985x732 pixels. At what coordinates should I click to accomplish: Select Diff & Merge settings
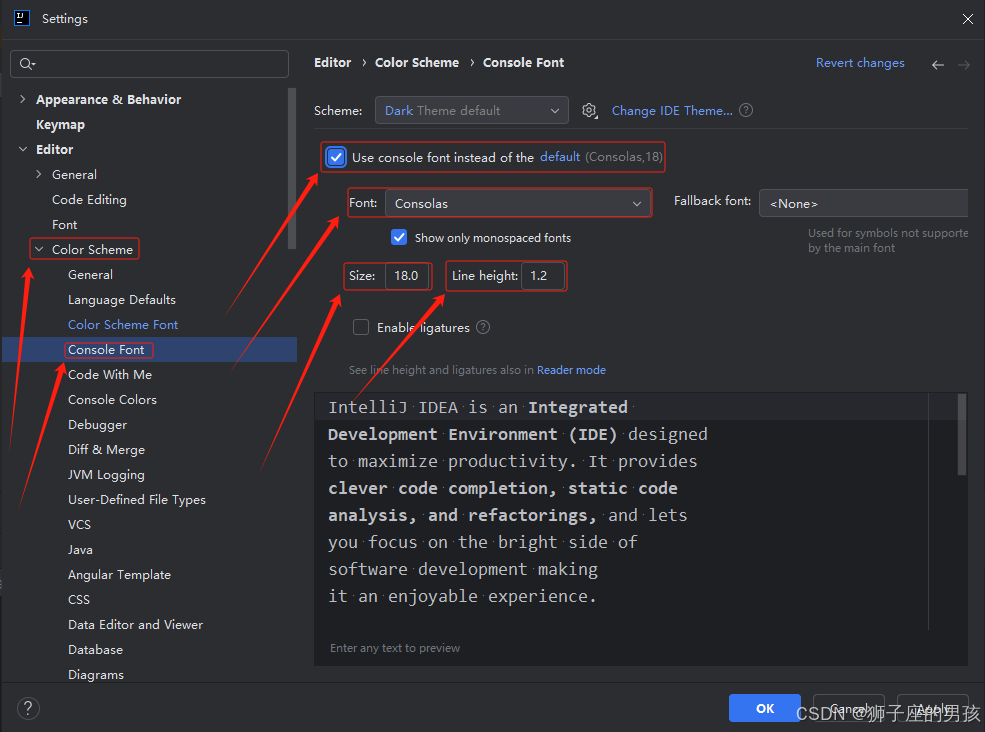106,450
